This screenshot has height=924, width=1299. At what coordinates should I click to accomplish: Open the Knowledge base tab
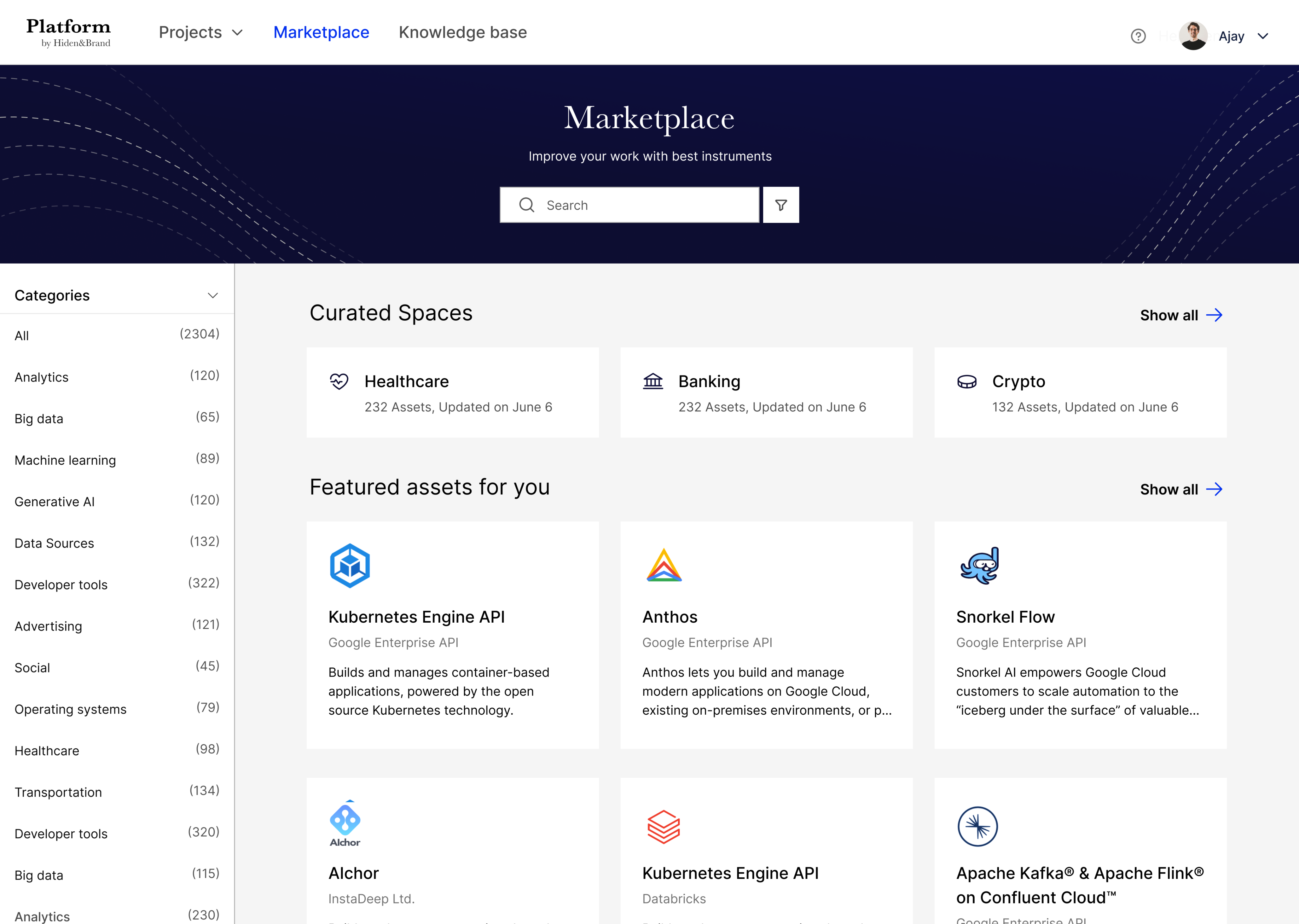point(463,32)
